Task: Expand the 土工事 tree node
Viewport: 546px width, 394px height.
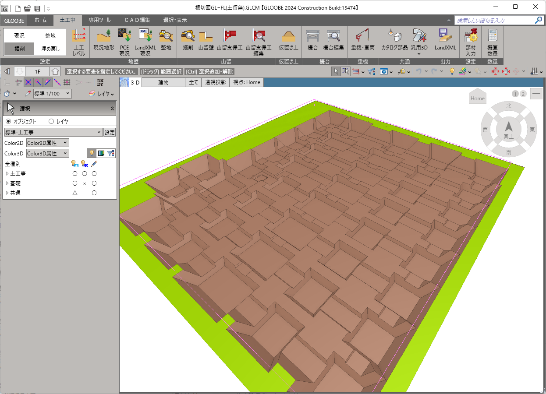Action: (x=7, y=173)
